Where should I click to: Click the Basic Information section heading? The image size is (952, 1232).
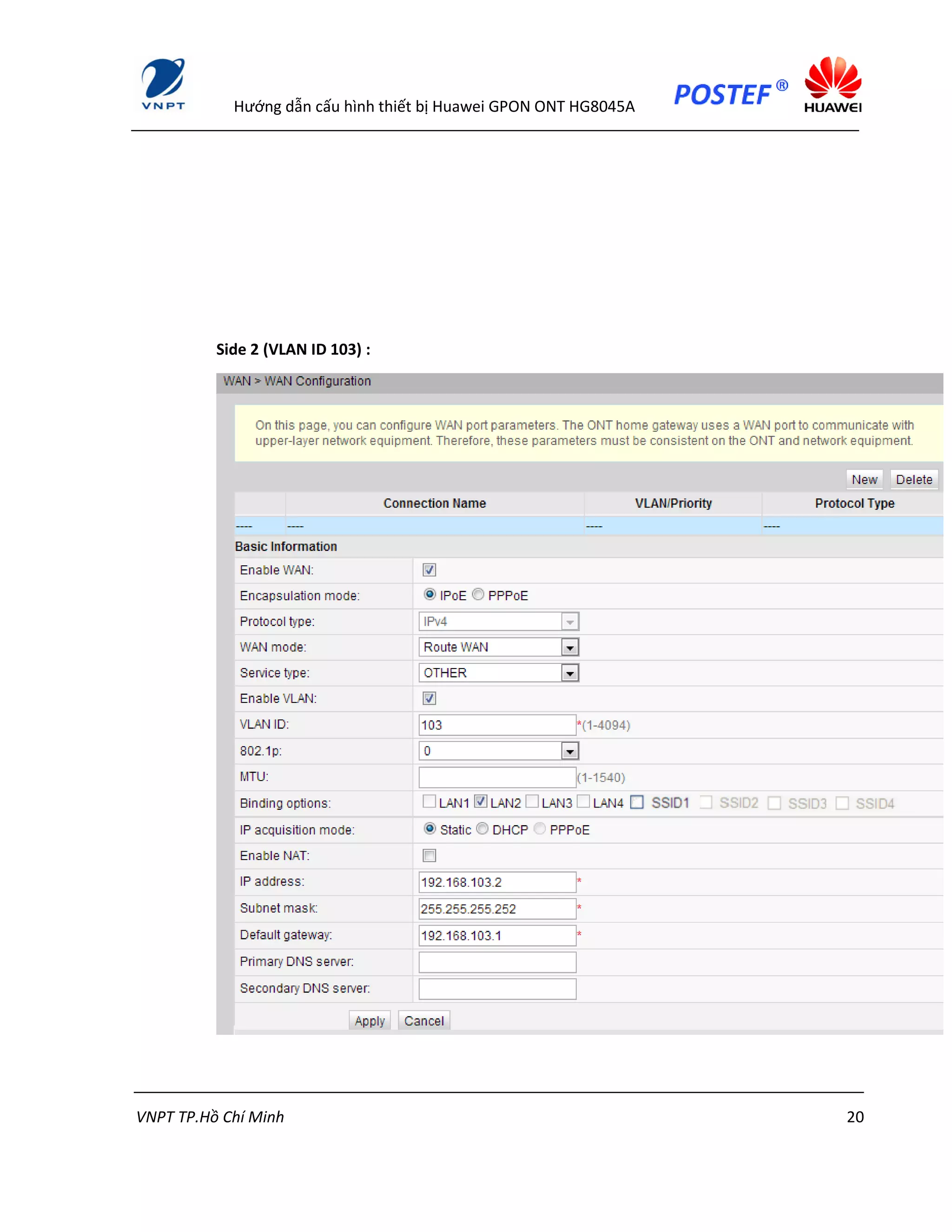[286, 547]
